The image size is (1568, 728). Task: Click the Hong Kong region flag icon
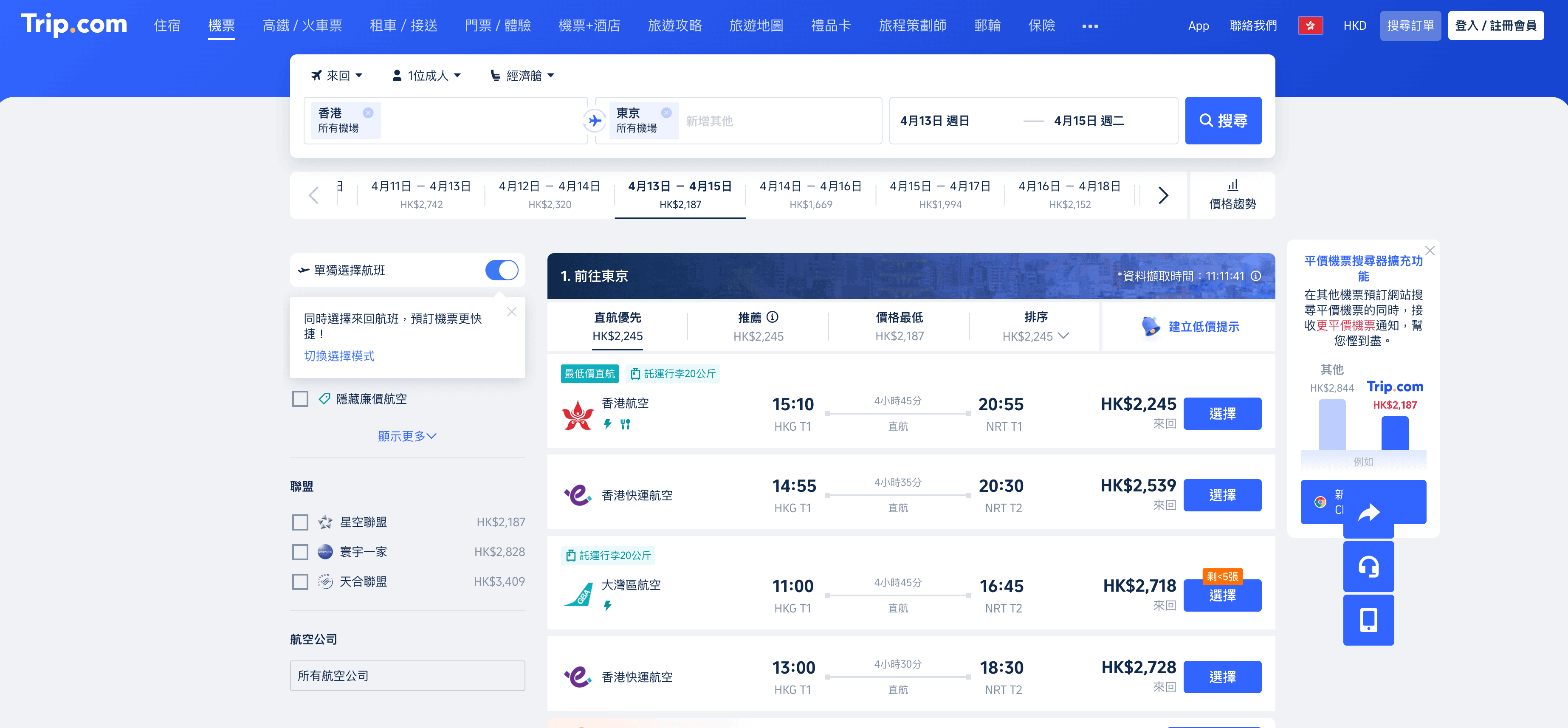pos(1310,25)
